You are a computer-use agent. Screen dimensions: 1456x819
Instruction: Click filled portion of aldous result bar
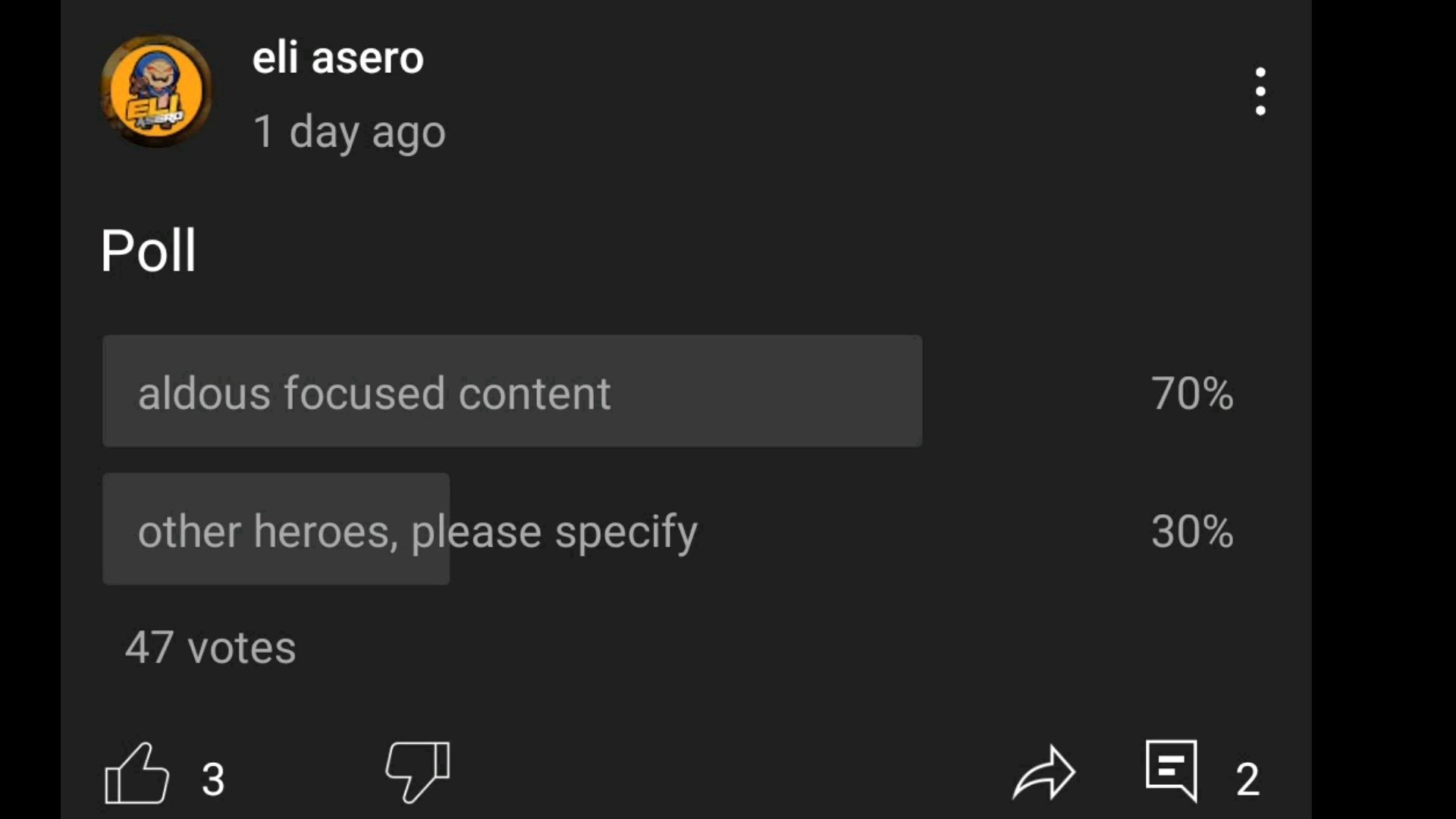[x=512, y=391]
